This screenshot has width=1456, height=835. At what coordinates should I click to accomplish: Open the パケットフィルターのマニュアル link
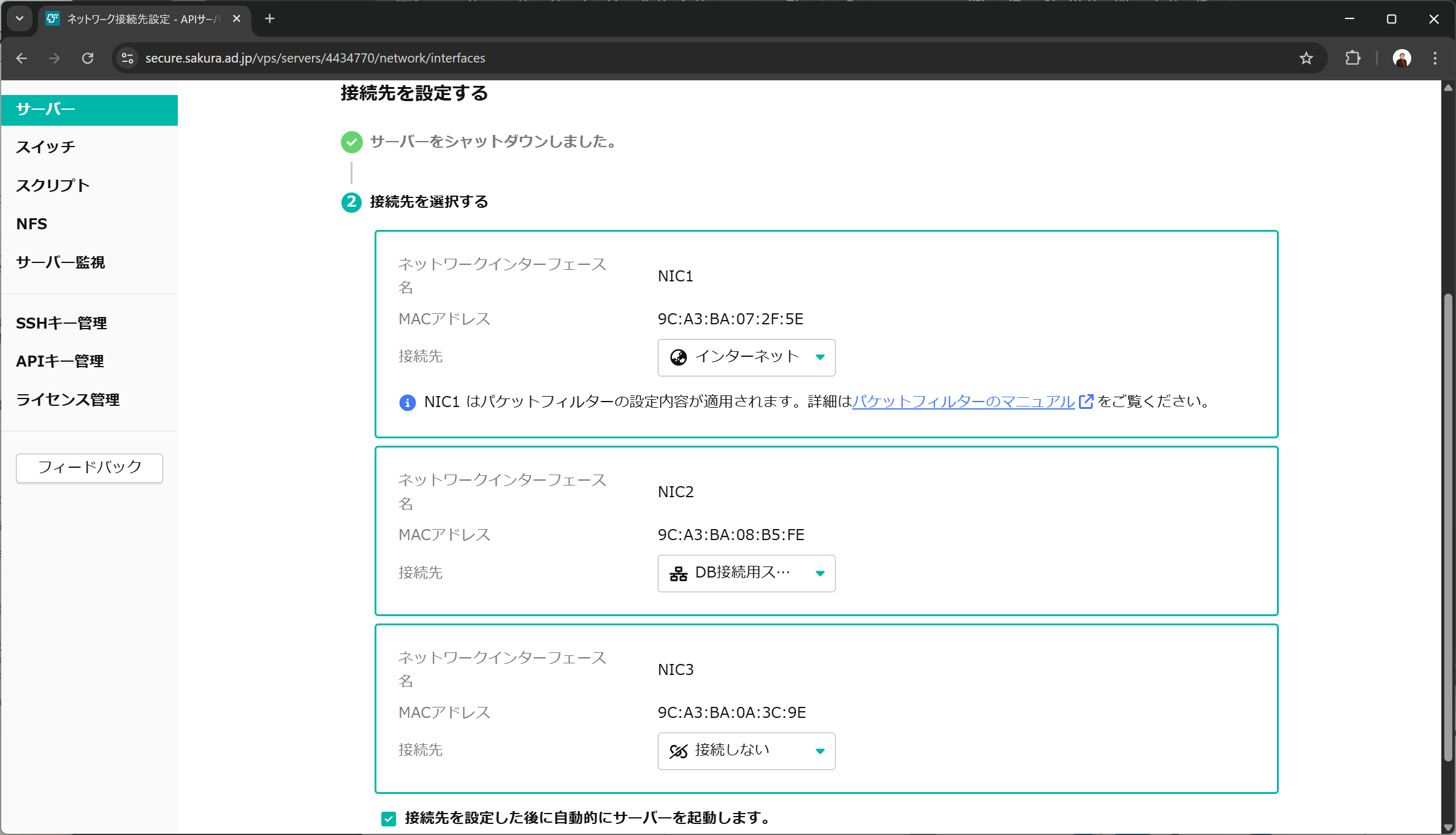963,402
